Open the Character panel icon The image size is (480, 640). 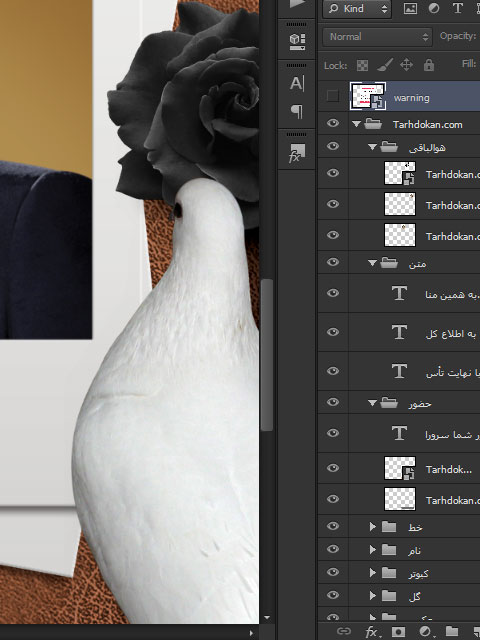(297, 84)
